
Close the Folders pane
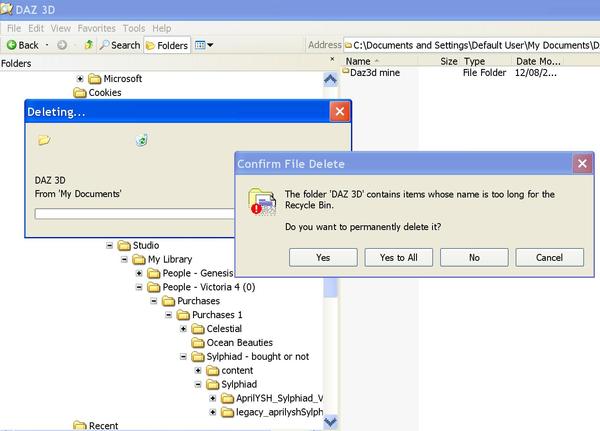click(x=332, y=59)
